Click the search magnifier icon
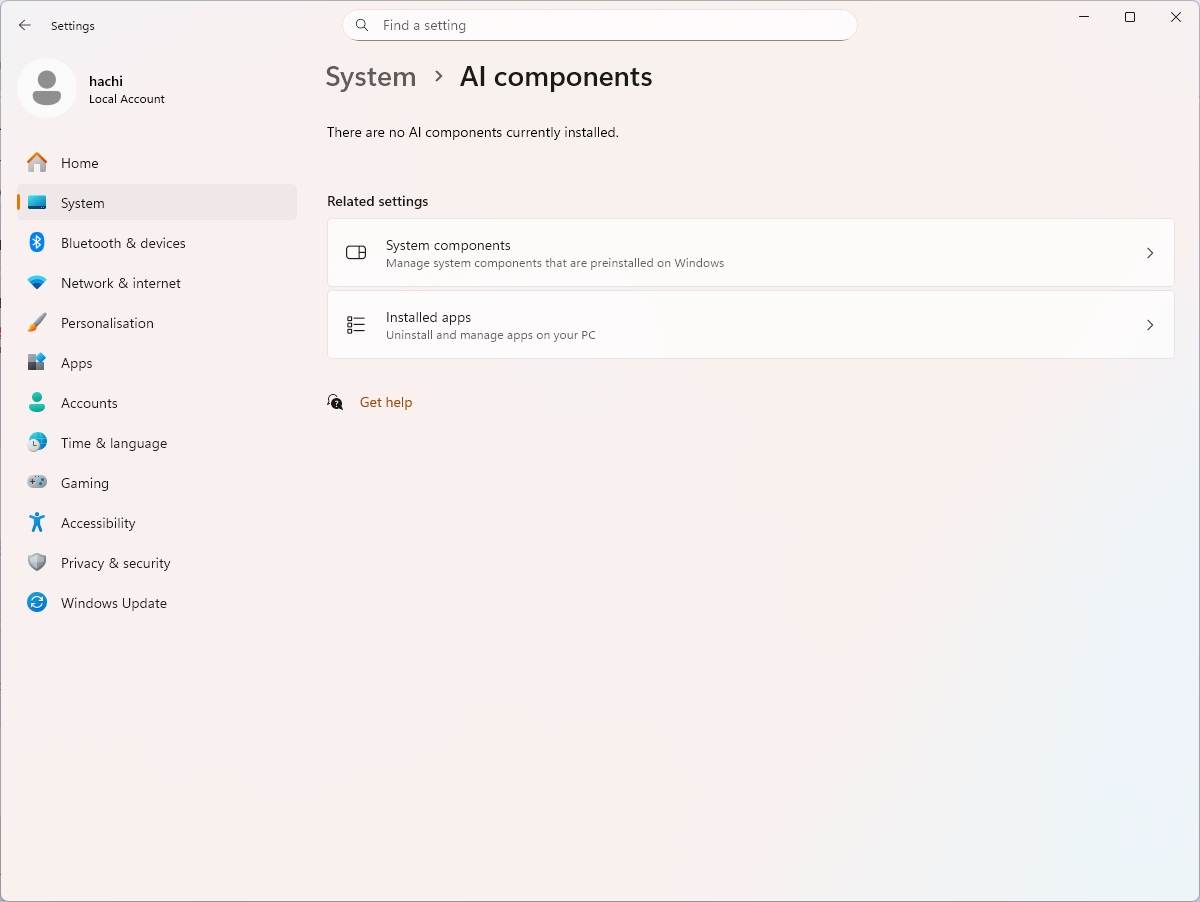 (x=363, y=25)
